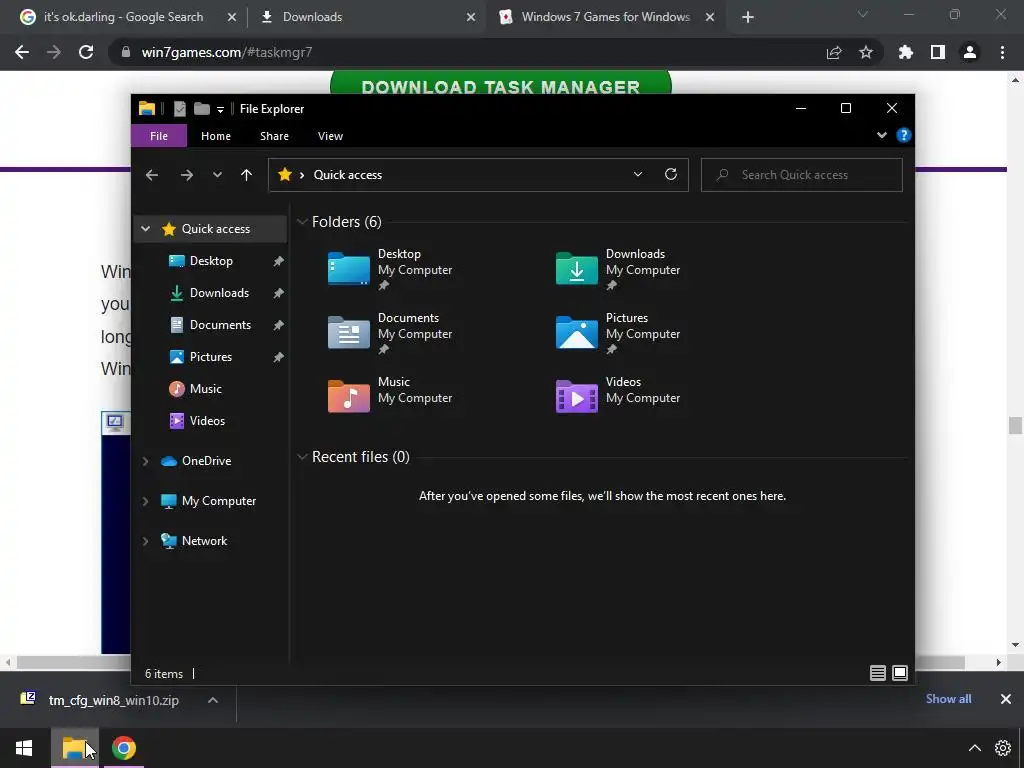Expand the Network tree node

click(x=146, y=541)
